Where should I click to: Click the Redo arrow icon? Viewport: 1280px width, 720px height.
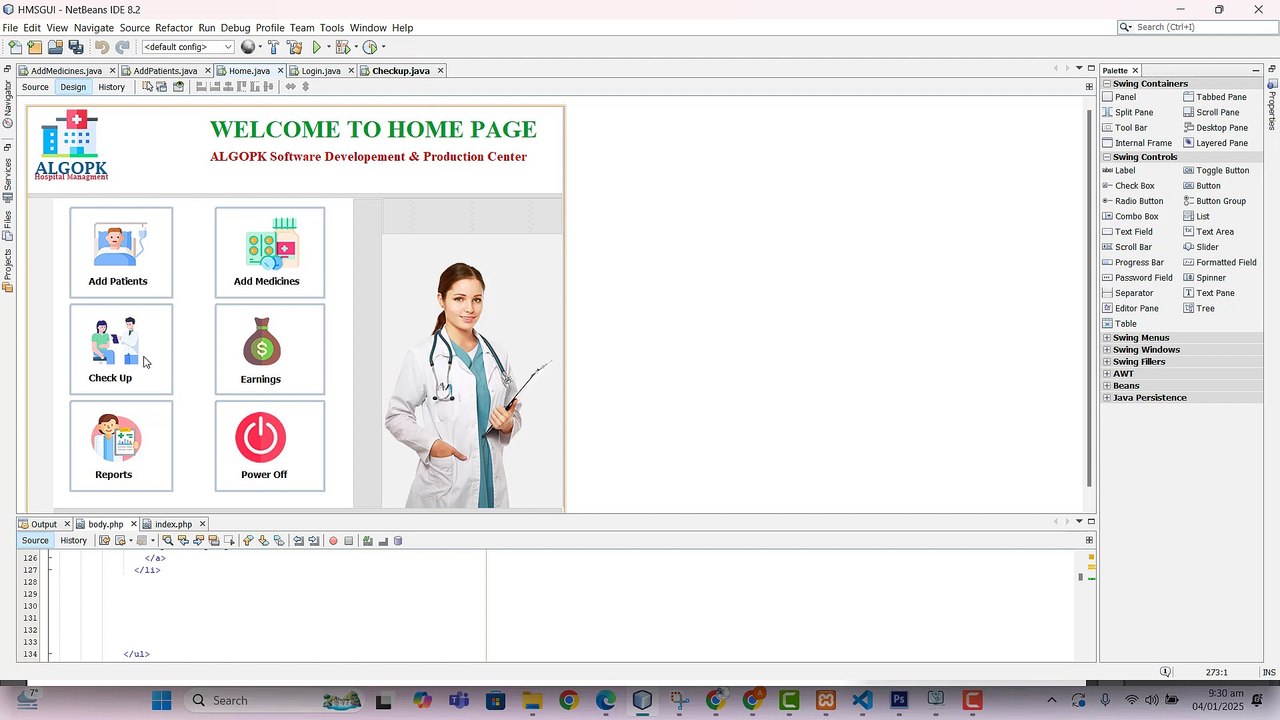(122, 47)
